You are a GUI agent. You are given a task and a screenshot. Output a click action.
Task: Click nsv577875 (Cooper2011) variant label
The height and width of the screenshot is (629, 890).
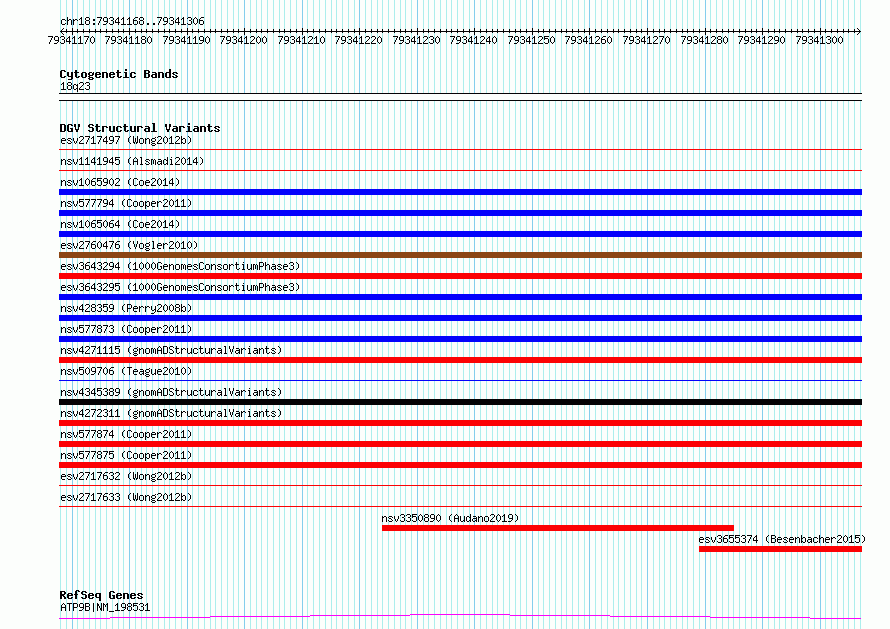[x=126, y=455]
